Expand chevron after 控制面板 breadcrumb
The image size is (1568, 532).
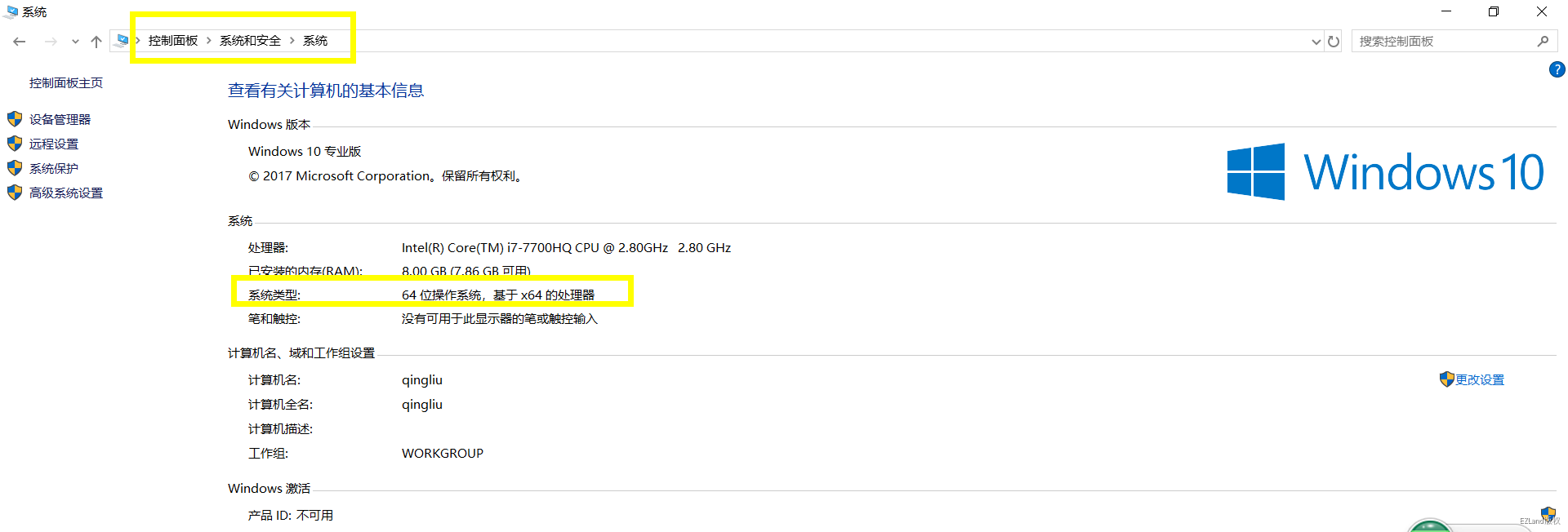click(209, 41)
